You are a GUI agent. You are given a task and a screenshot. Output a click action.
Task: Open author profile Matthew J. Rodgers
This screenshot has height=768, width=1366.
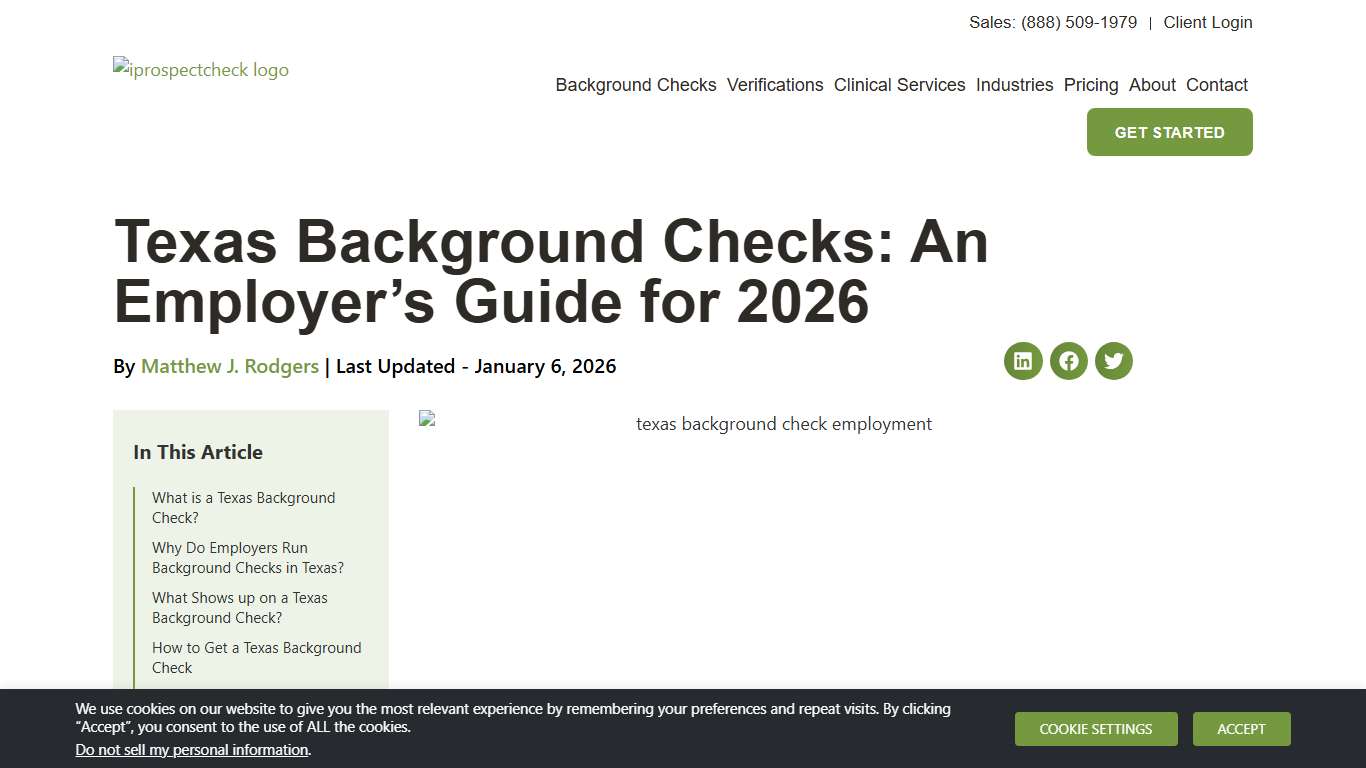pyautogui.click(x=229, y=366)
